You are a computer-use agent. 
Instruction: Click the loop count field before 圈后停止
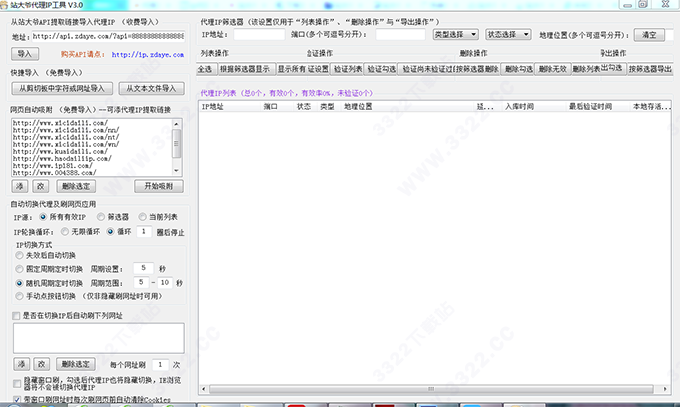pyautogui.click(x=144, y=232)
